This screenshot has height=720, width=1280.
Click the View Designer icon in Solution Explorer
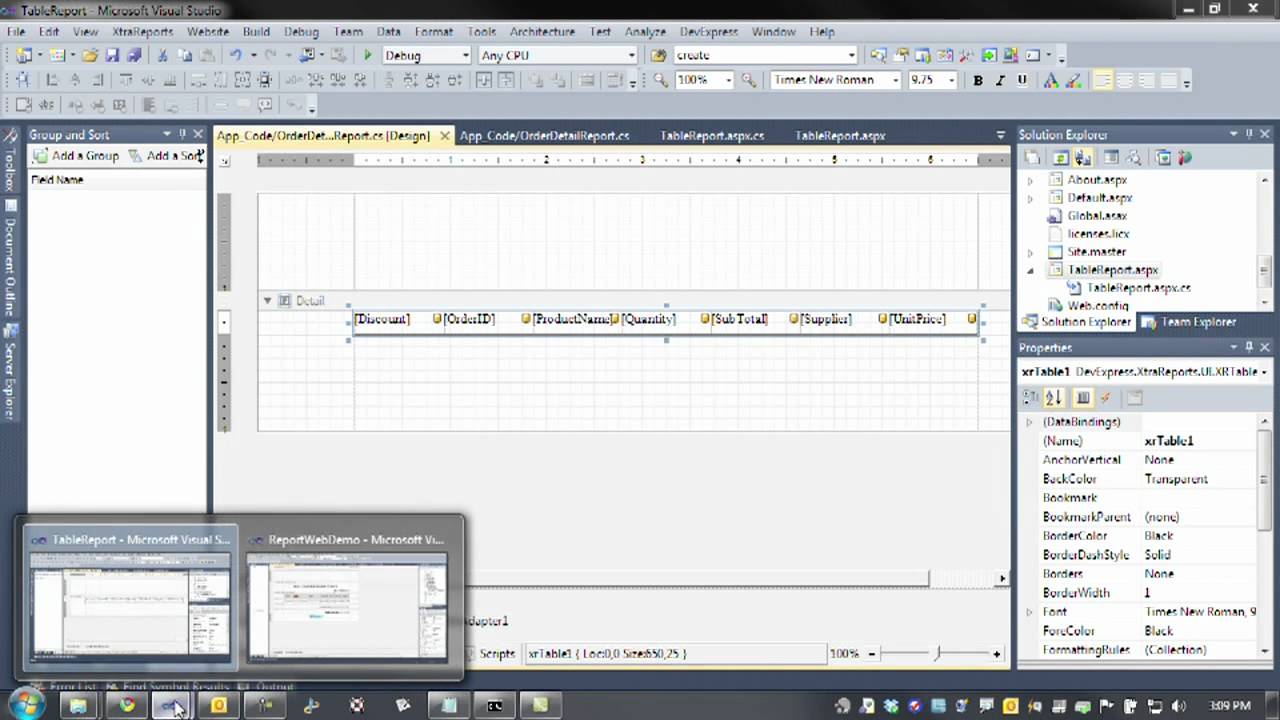pos(1110,158)
